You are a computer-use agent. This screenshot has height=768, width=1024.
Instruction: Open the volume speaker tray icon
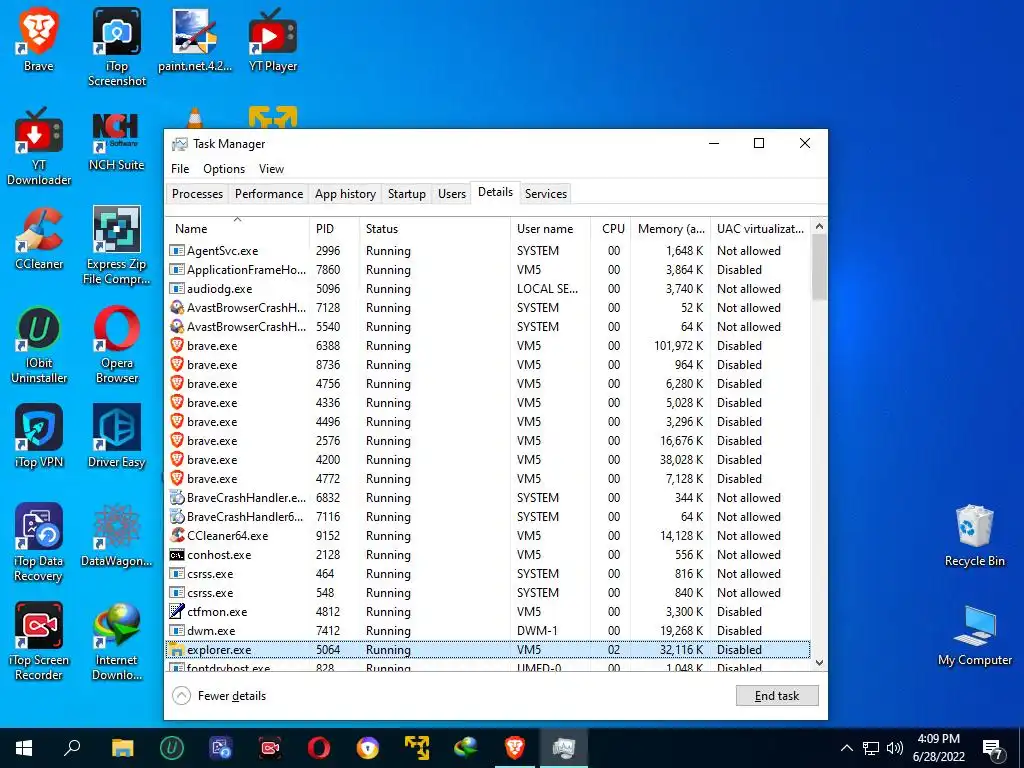coord(895,748)
